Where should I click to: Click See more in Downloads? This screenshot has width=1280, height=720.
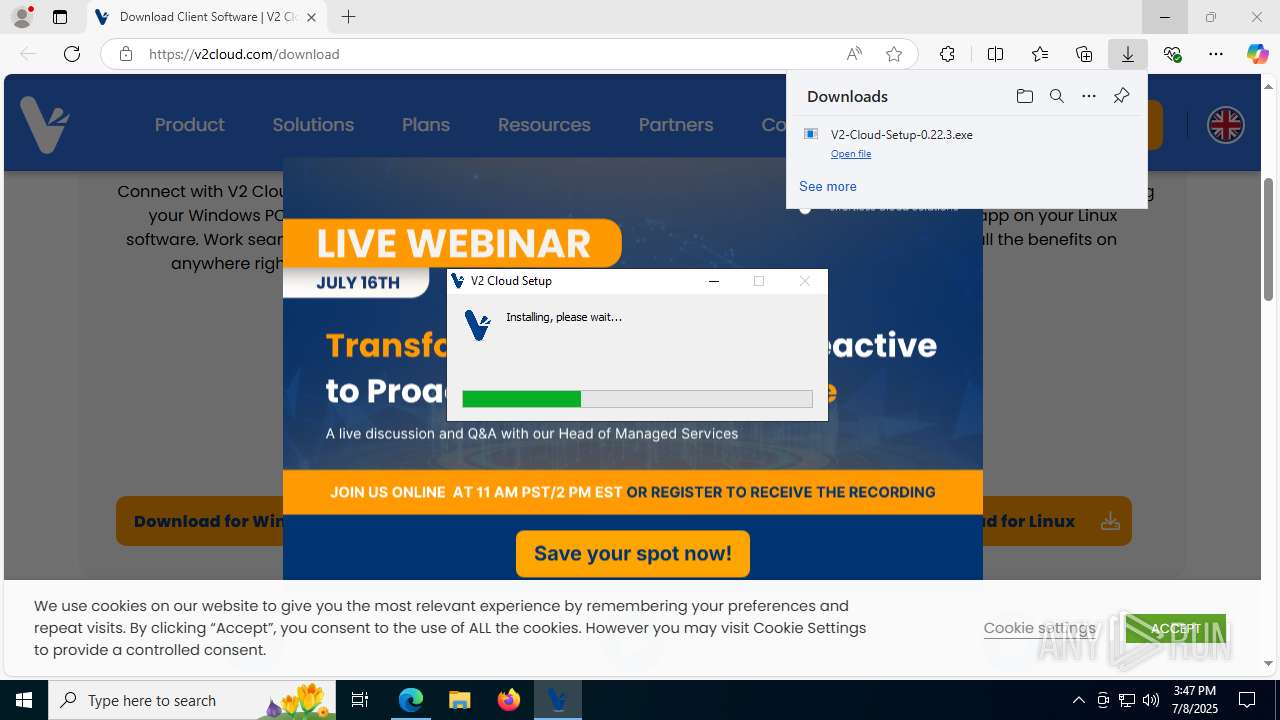827,186
